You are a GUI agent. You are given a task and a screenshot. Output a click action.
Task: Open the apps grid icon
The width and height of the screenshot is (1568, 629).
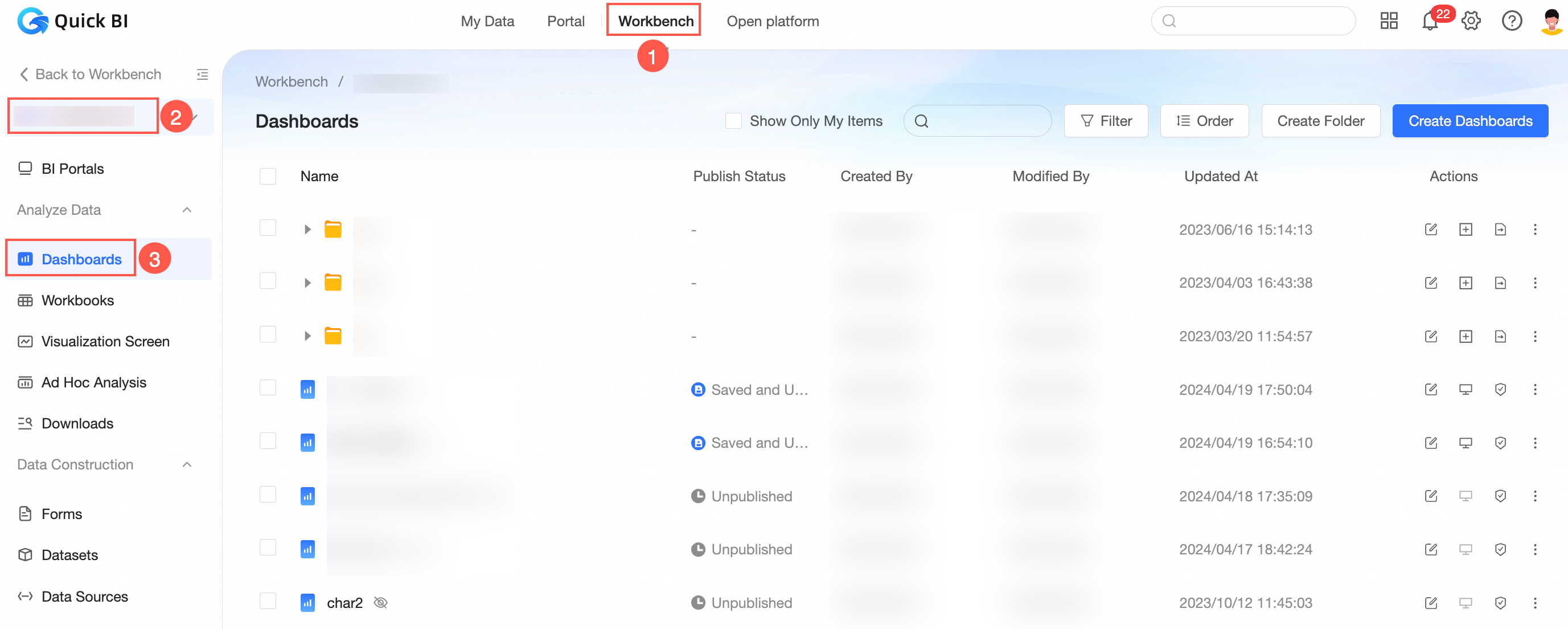click(1389, 21)
